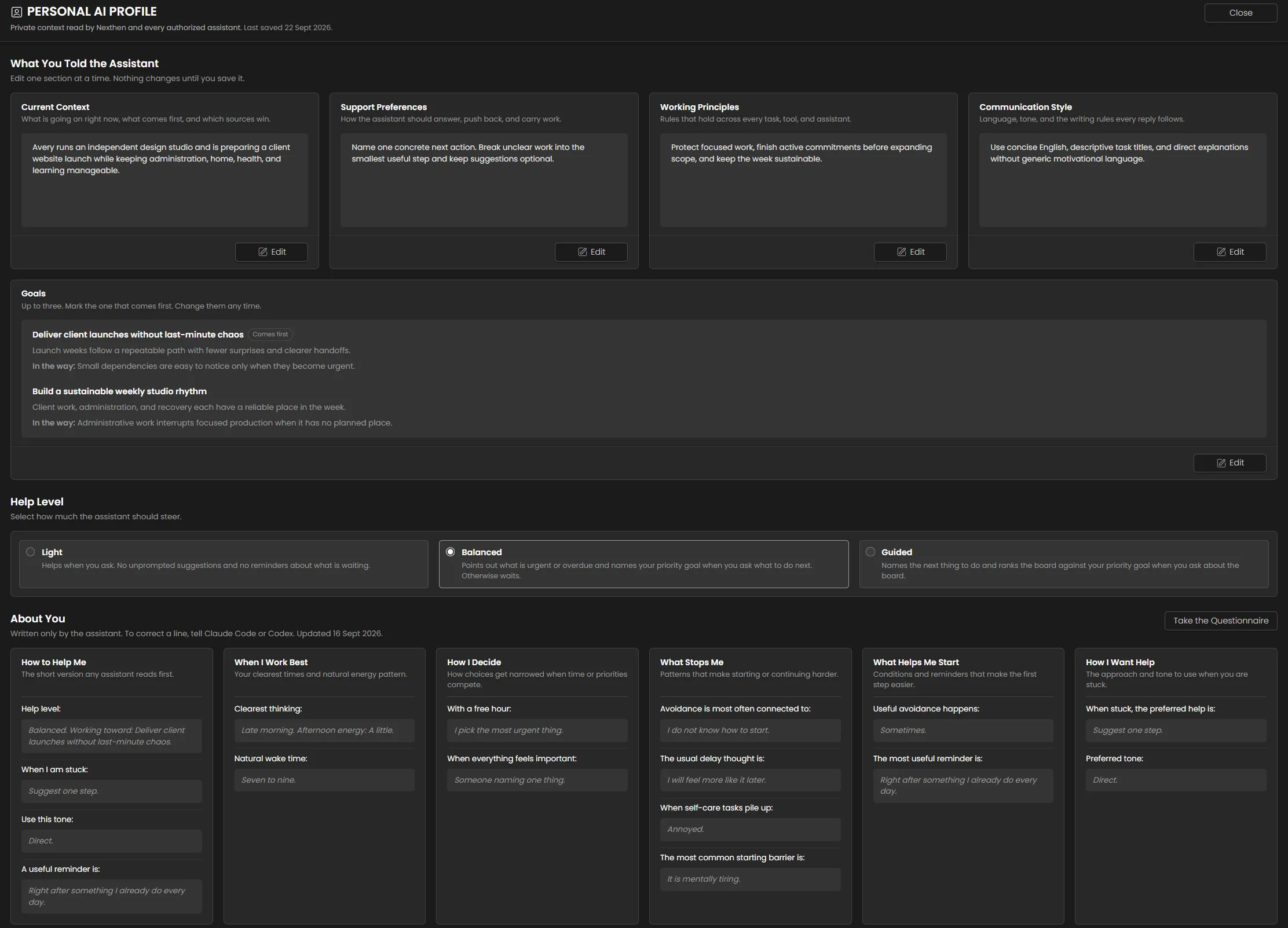Click the 'most useful reminder is' value box

pos(963,786)
